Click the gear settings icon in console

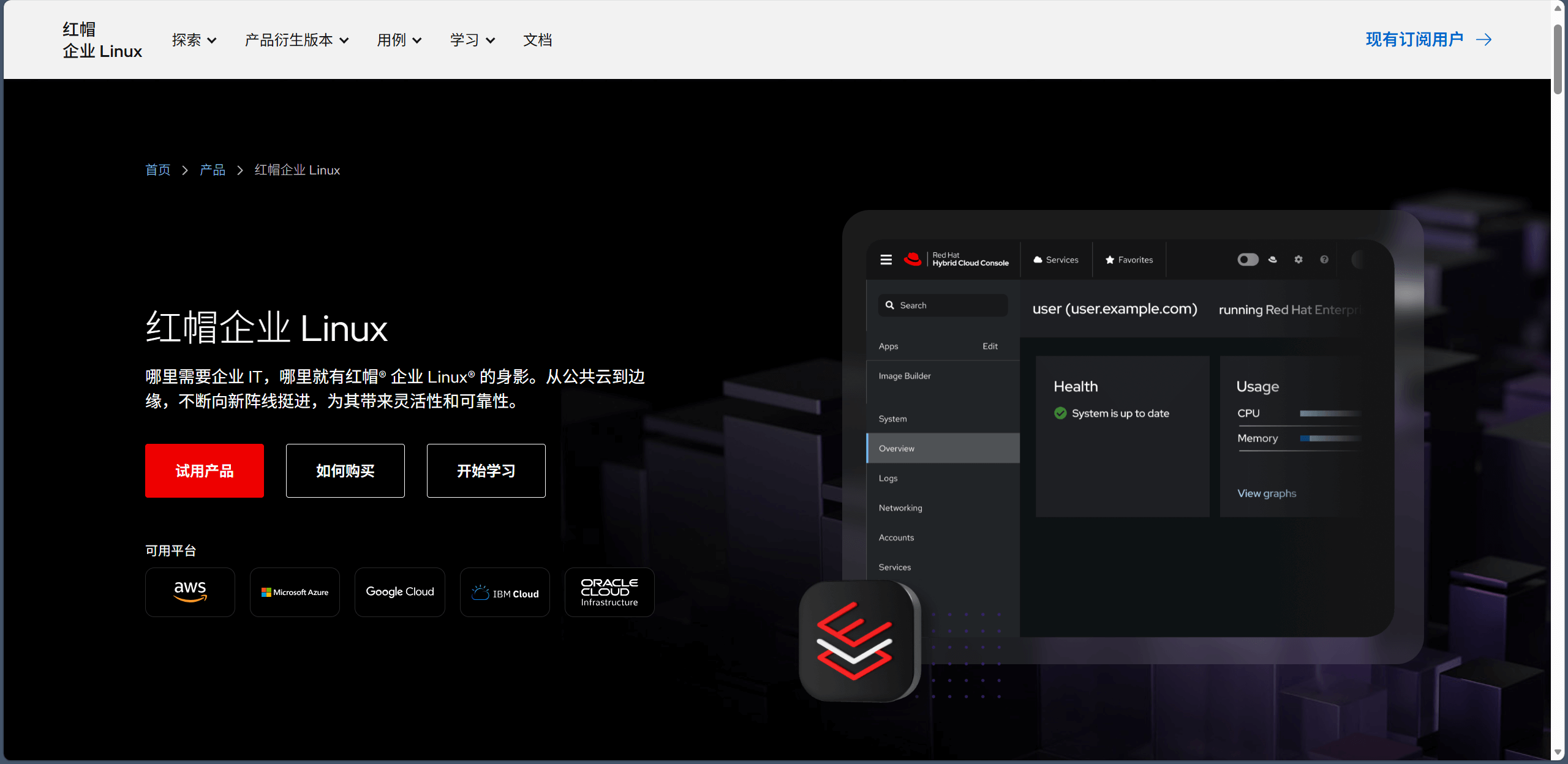pyautogui.click(x=1298, y=260)
